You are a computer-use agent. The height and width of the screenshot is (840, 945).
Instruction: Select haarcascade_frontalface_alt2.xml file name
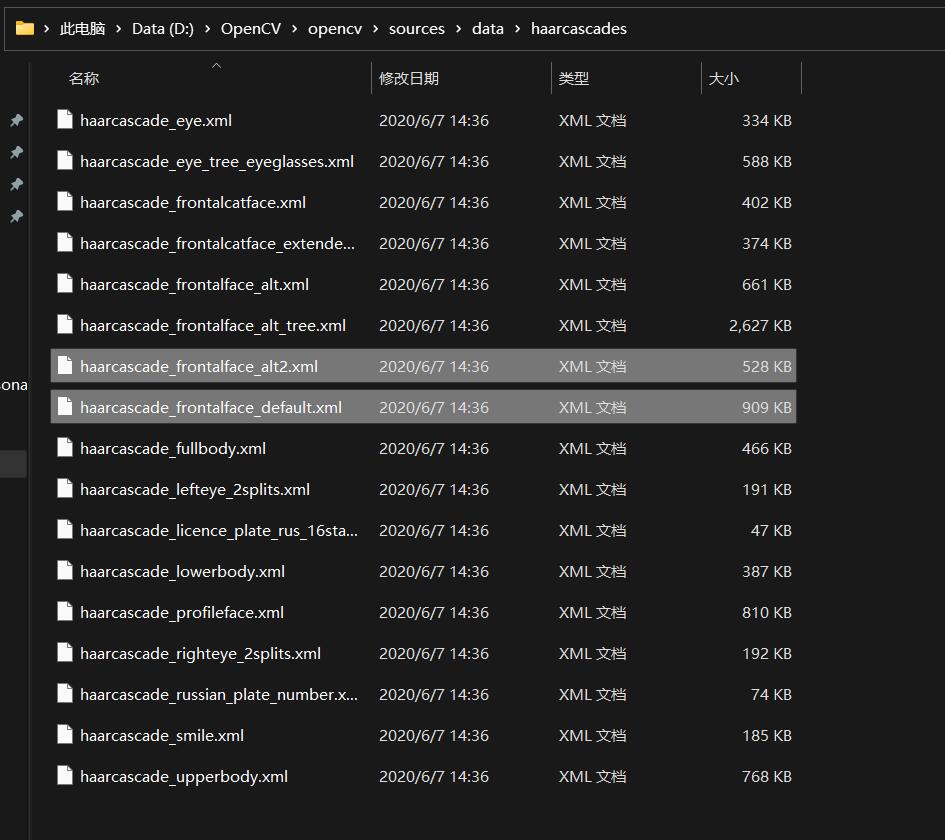[199, 366]
